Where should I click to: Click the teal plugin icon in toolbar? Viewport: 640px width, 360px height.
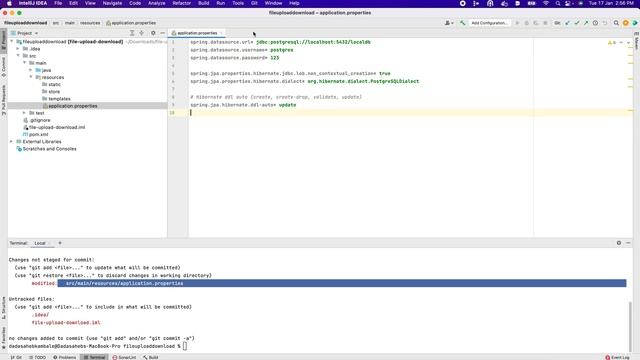635,23
